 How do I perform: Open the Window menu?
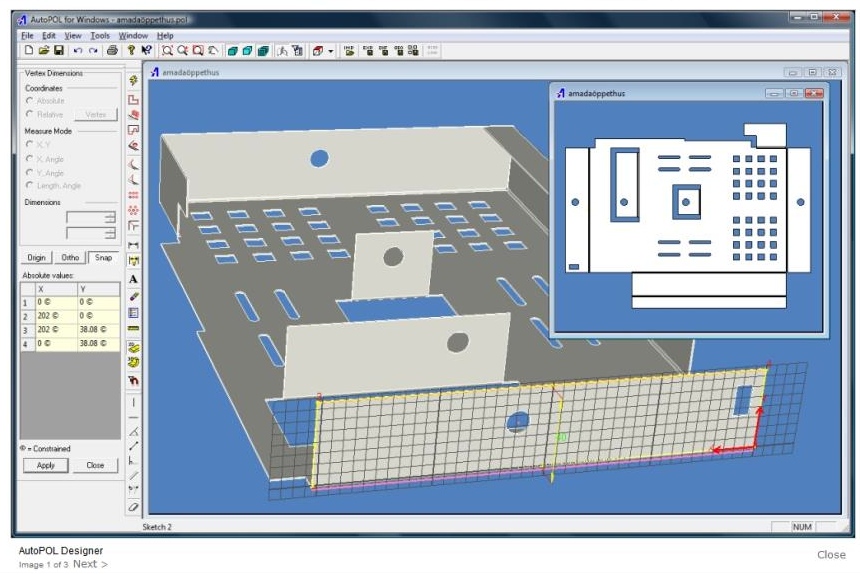132,35
